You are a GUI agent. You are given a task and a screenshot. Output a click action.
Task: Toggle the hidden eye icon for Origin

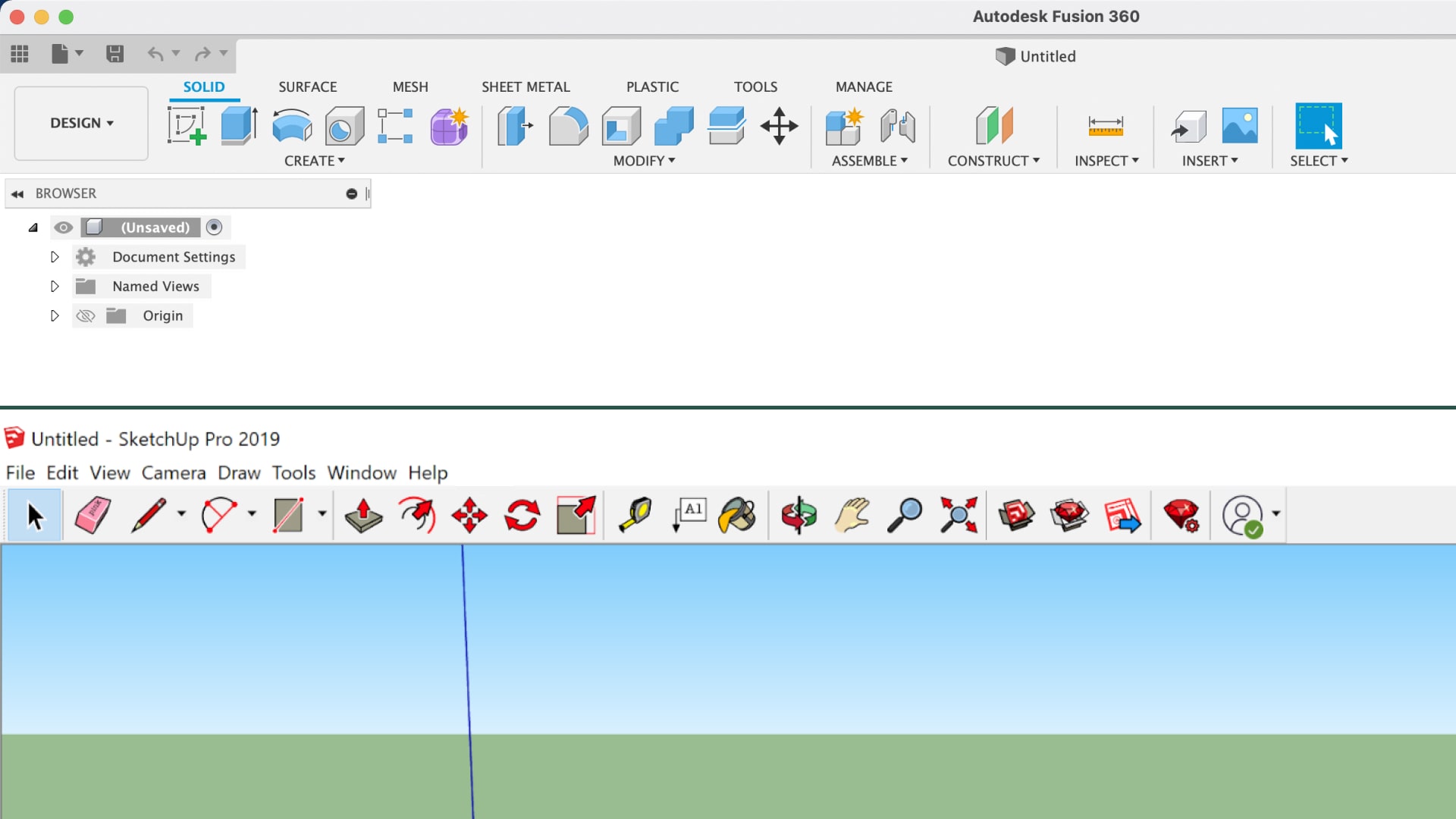(86, 316)
